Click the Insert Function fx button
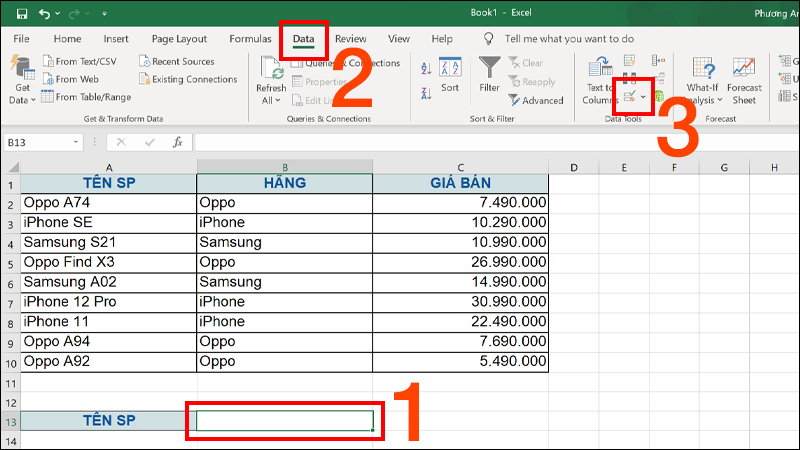This screenshot has width=800, height=450. point(177,142)
